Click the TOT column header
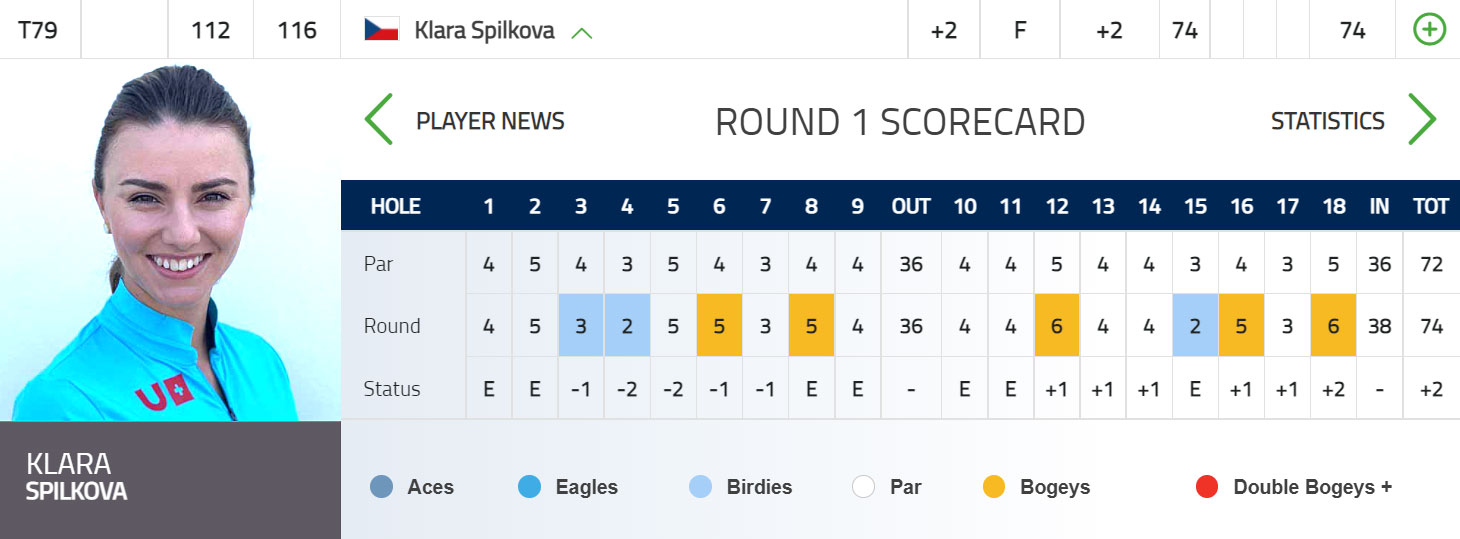The height and width of the screenshot is (539, 1460). (1431, 207)
